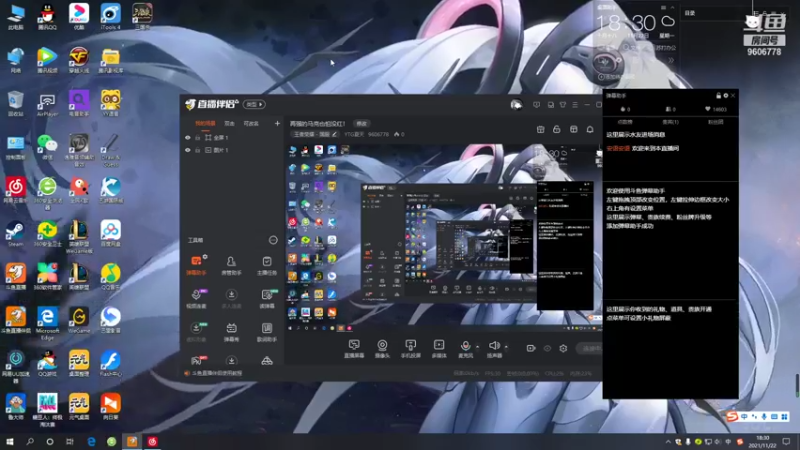Open the WeGame desktop icon
This screenshot has width=800, height=450.
(x=79, y=320)
